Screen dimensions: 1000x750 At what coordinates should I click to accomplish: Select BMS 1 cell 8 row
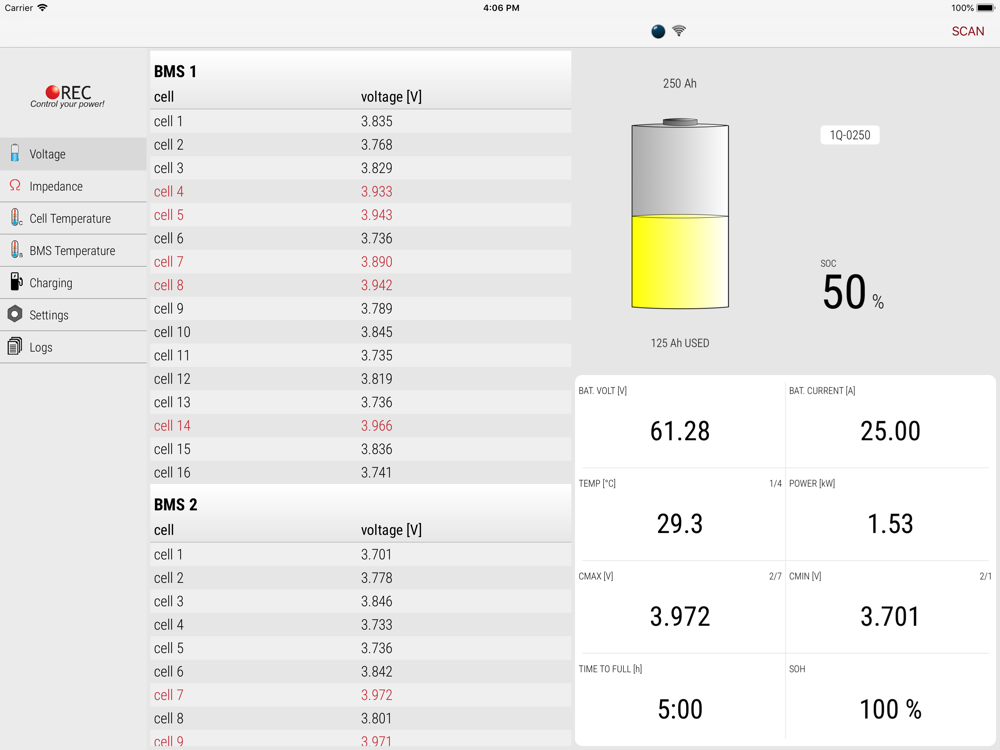[361, 285]
